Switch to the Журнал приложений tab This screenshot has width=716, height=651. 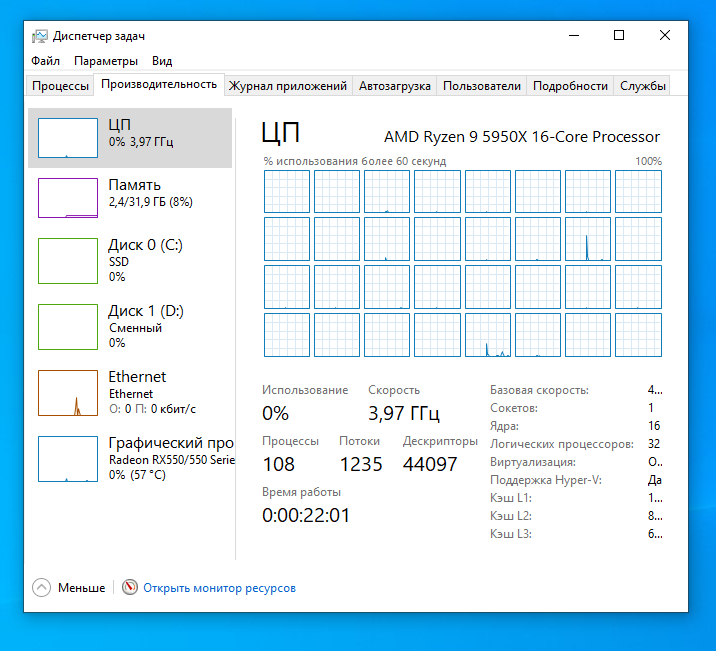pyautogui.click(x=288, y=86)
